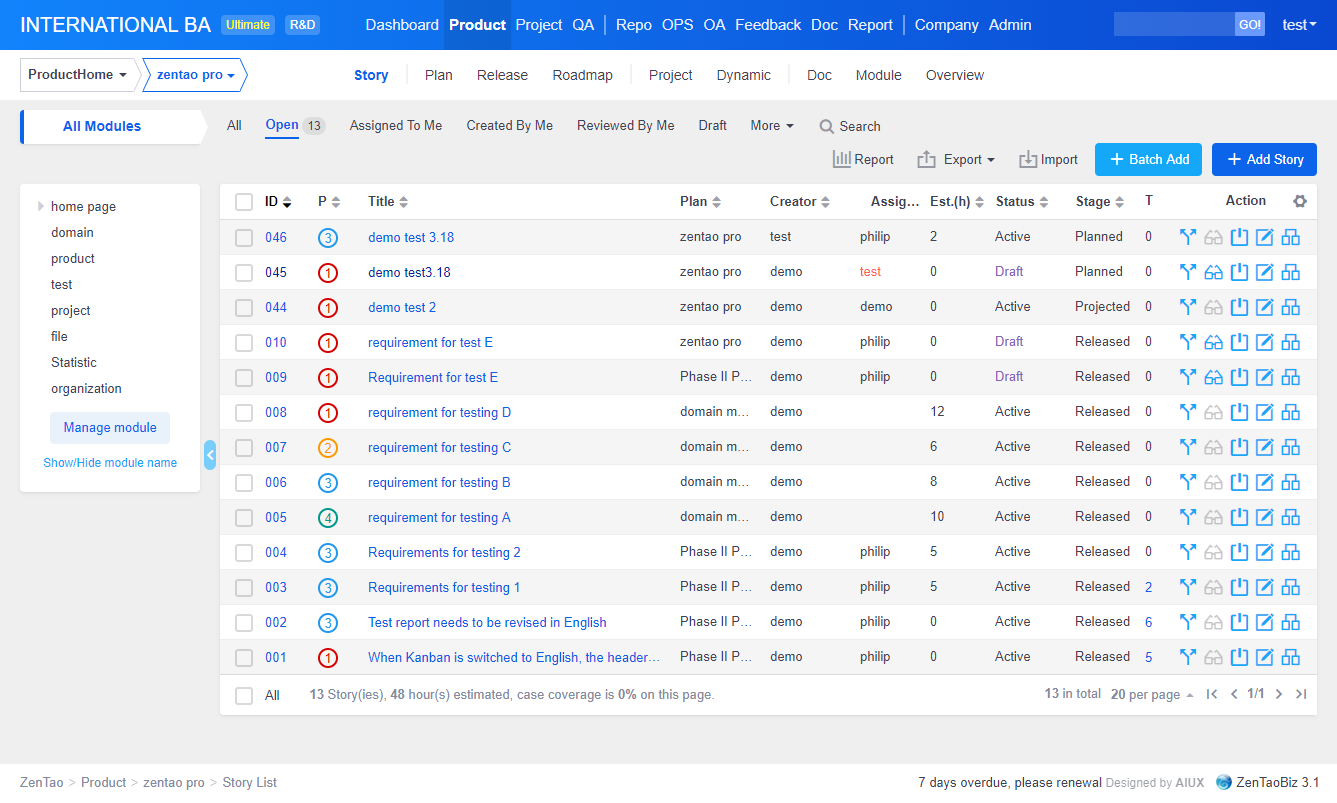Click the Search magnifier icon
This screenshot has height=803, width=1337.
(826, 126)
